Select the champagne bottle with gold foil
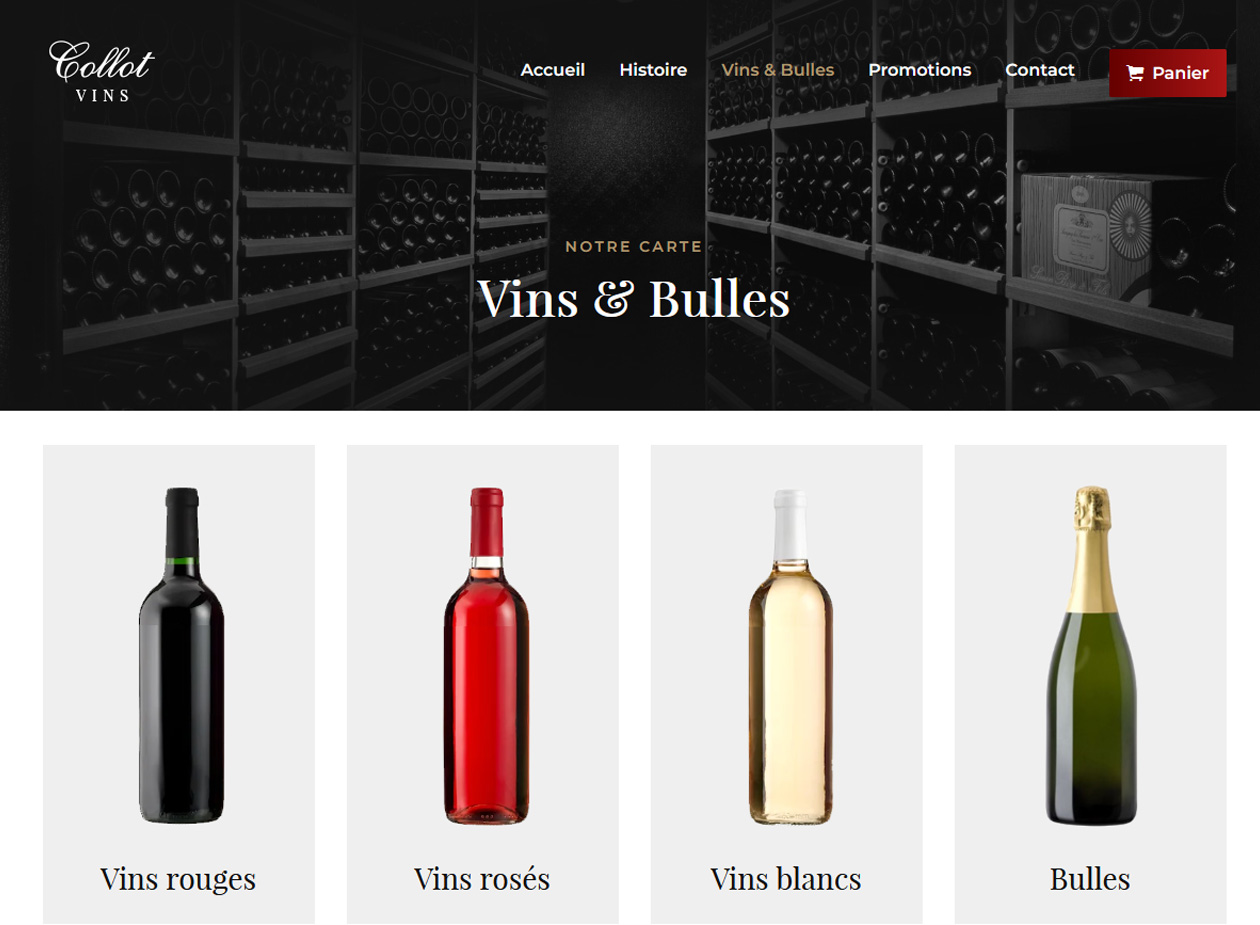This screenshot has height=925, width=1260. pos(1091,655)
